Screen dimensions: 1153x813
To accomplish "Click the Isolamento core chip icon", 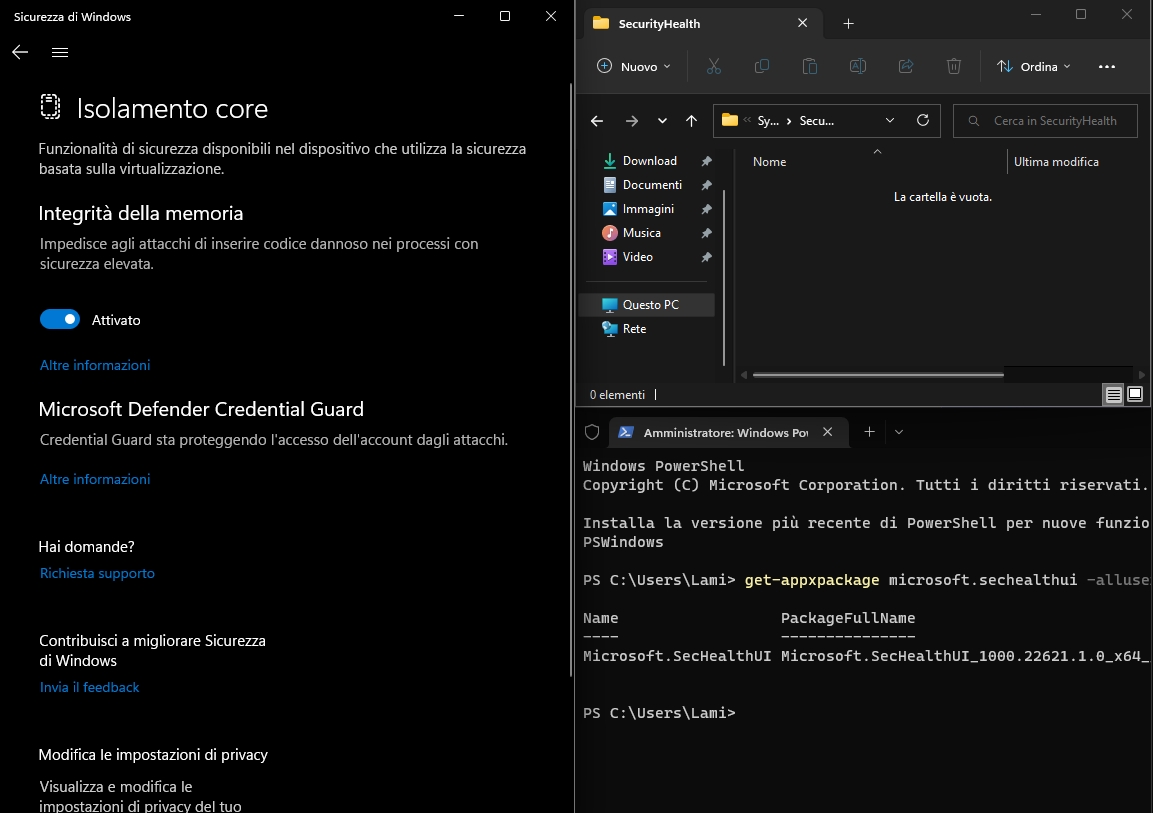I will coord(50,107).
